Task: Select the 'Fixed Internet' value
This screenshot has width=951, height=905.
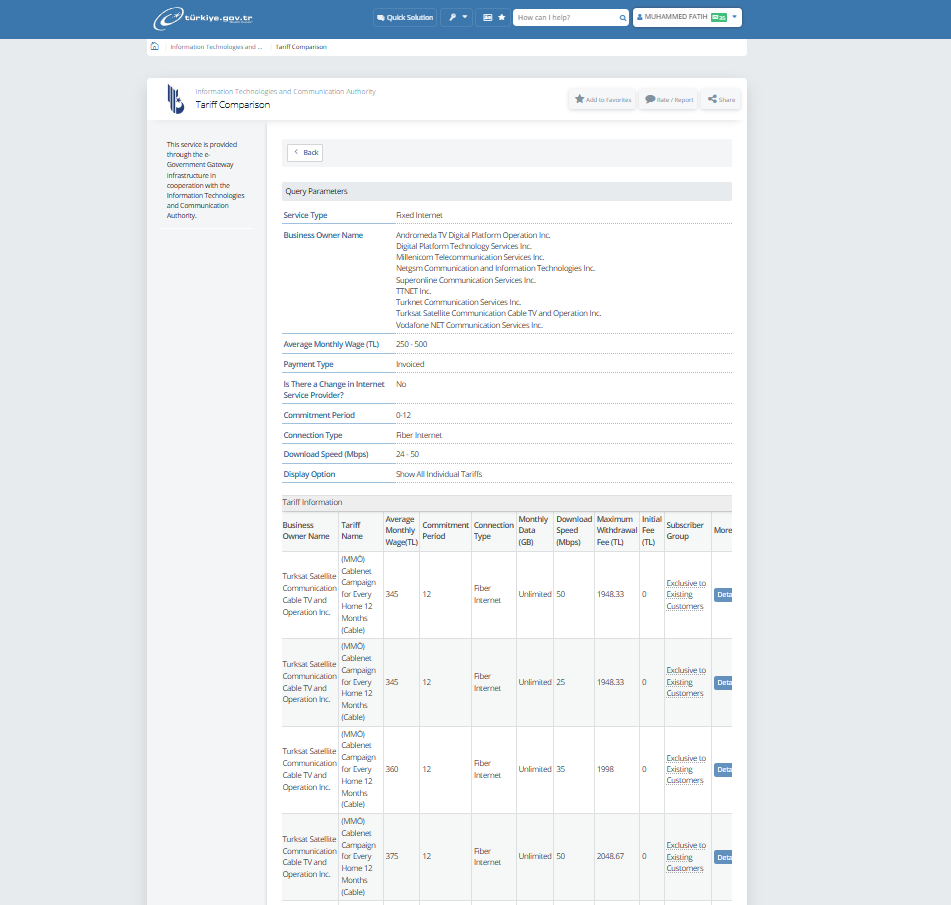Action: (419, 215)
